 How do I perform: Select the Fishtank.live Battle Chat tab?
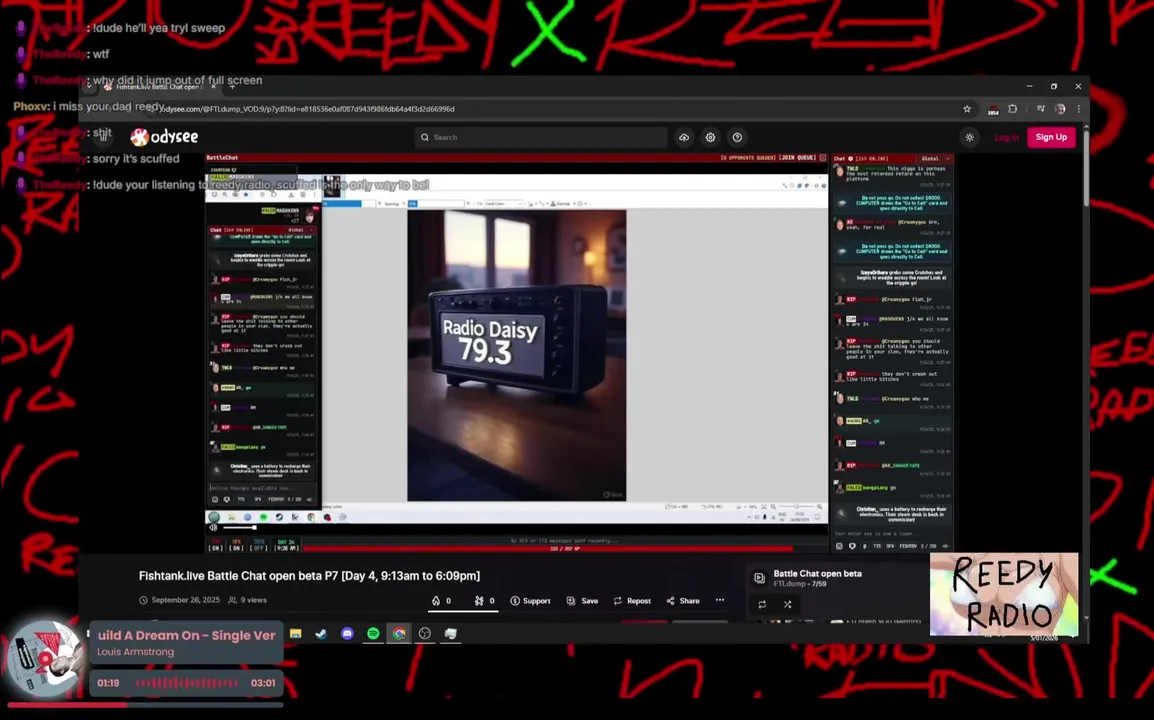coord(156,87)
